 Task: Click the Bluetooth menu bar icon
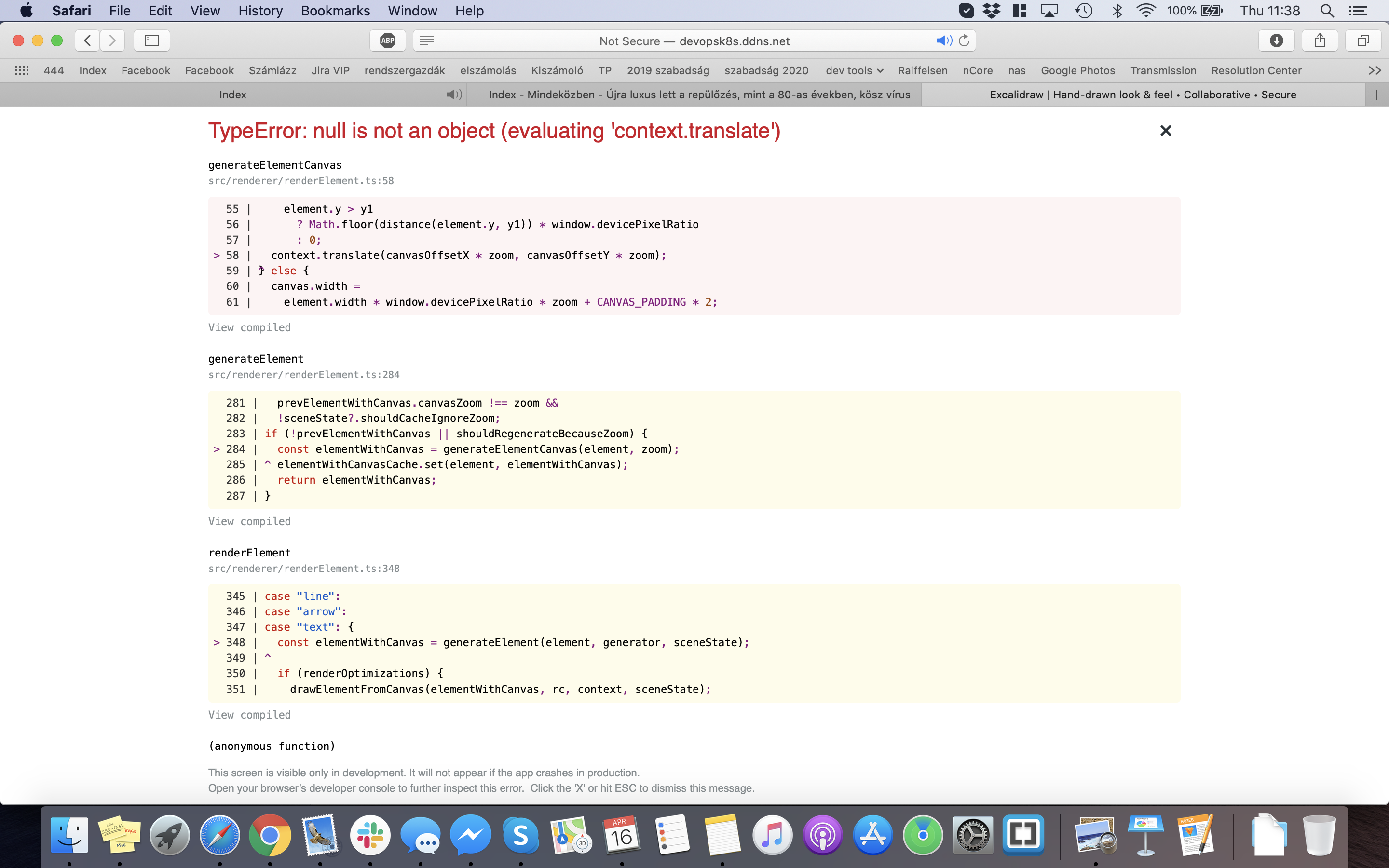(1117, 10)
